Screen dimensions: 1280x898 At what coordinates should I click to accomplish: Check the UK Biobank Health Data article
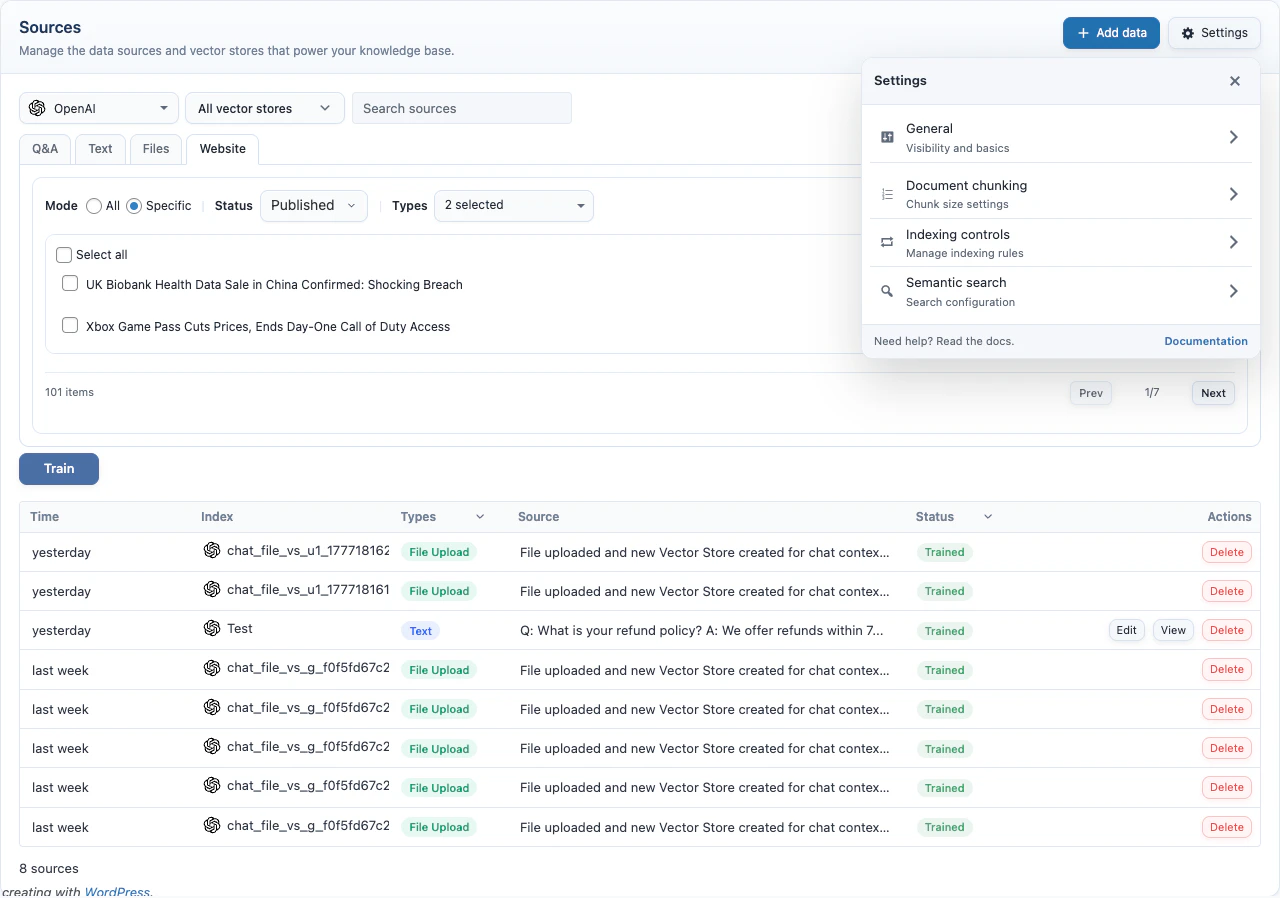tap(70, 284)
